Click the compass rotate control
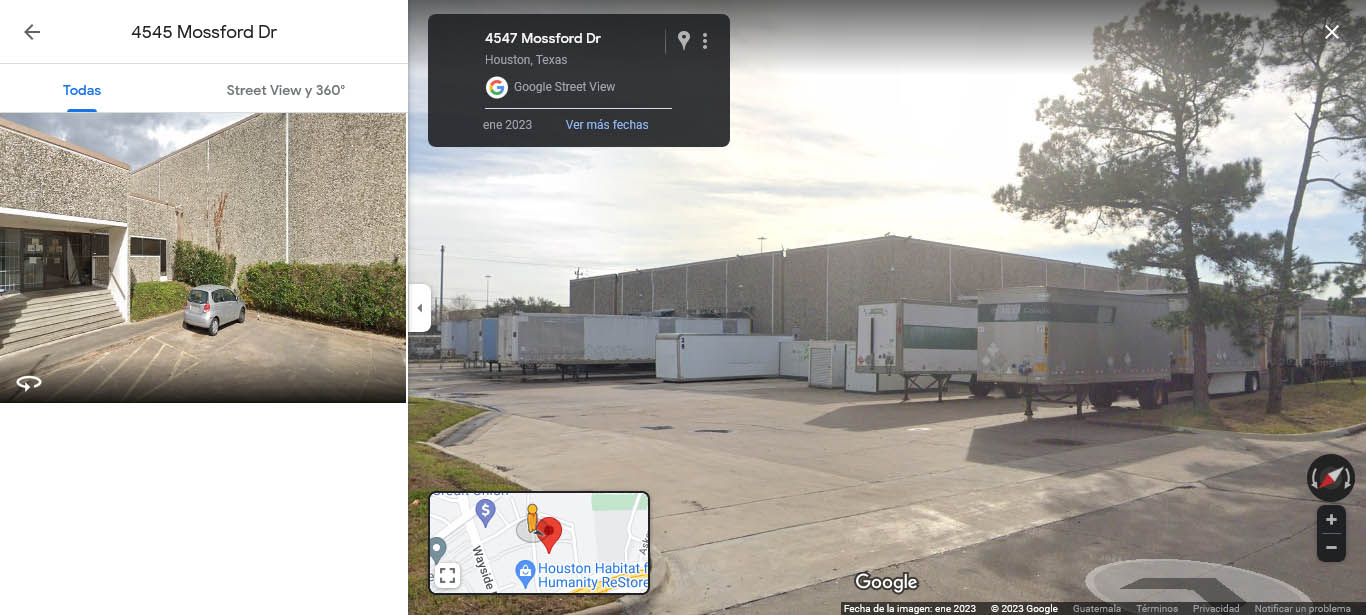Screen dimensions: 1366x615 pyautogui.click(x=1330, y=478)
